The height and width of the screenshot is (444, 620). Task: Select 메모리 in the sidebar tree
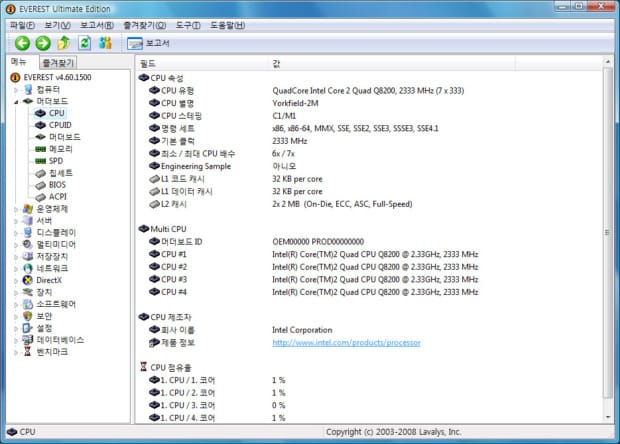tap(59, 148)
